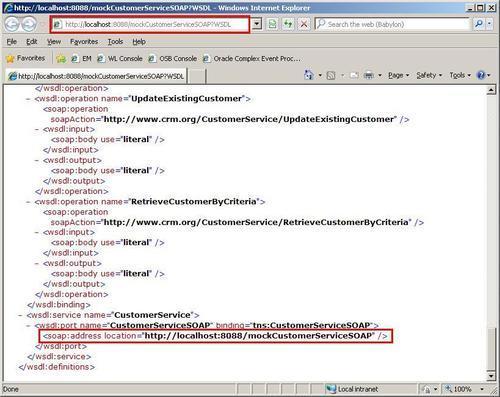Click the RetrieveCustomerByCriteria soapAction URL text
Screen dimensions: 500x397
pos(256,222)
